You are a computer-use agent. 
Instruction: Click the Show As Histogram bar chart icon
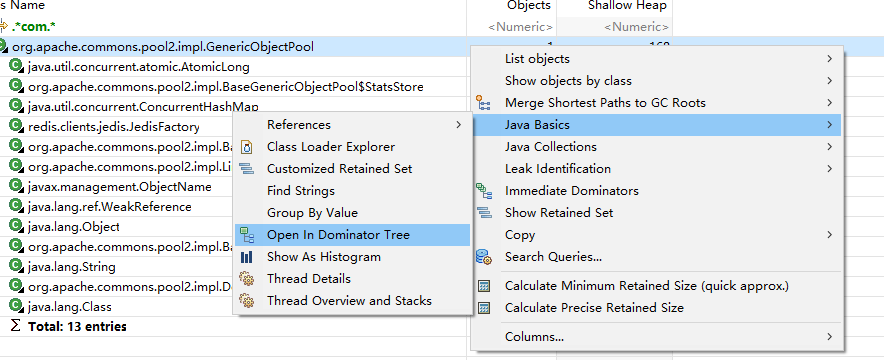(x=246, y=257)
